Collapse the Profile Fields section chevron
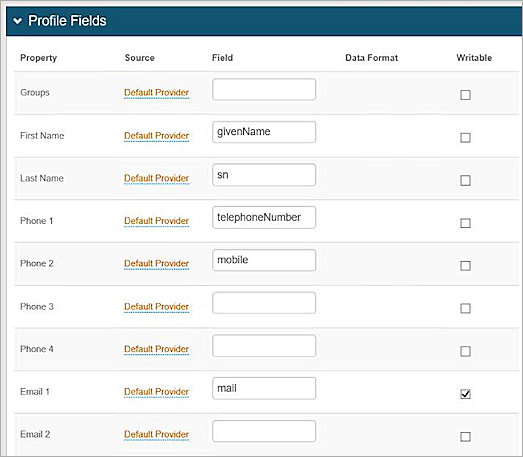 pos(18,21)
